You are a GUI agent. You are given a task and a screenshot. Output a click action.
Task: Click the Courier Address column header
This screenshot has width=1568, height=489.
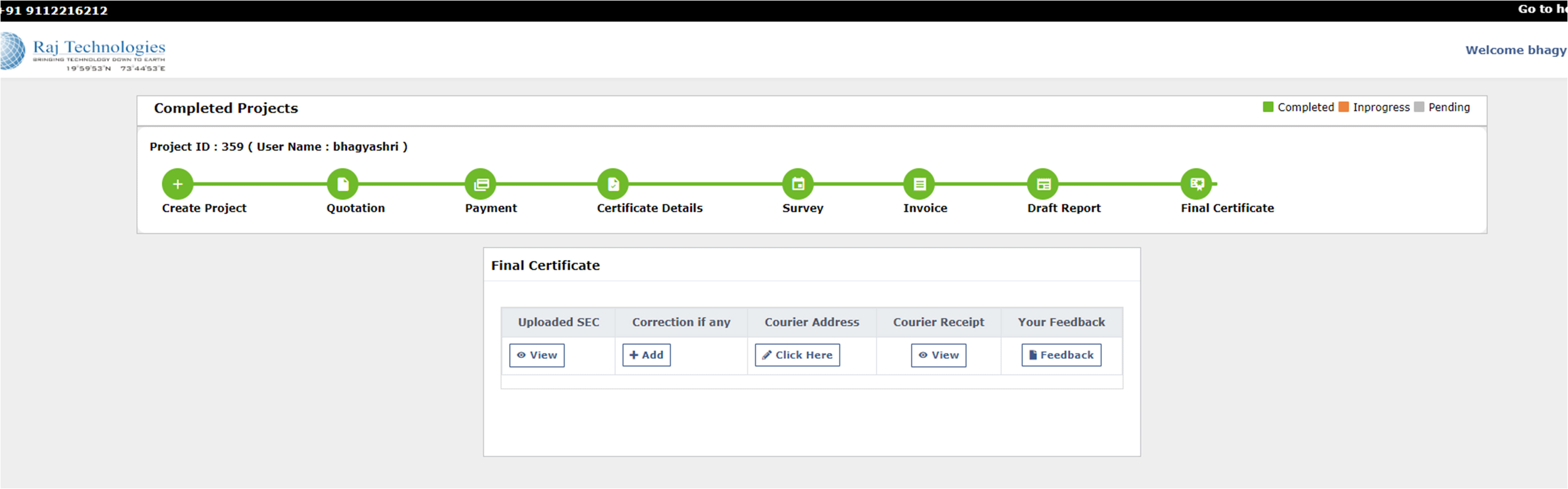(812, 322)
